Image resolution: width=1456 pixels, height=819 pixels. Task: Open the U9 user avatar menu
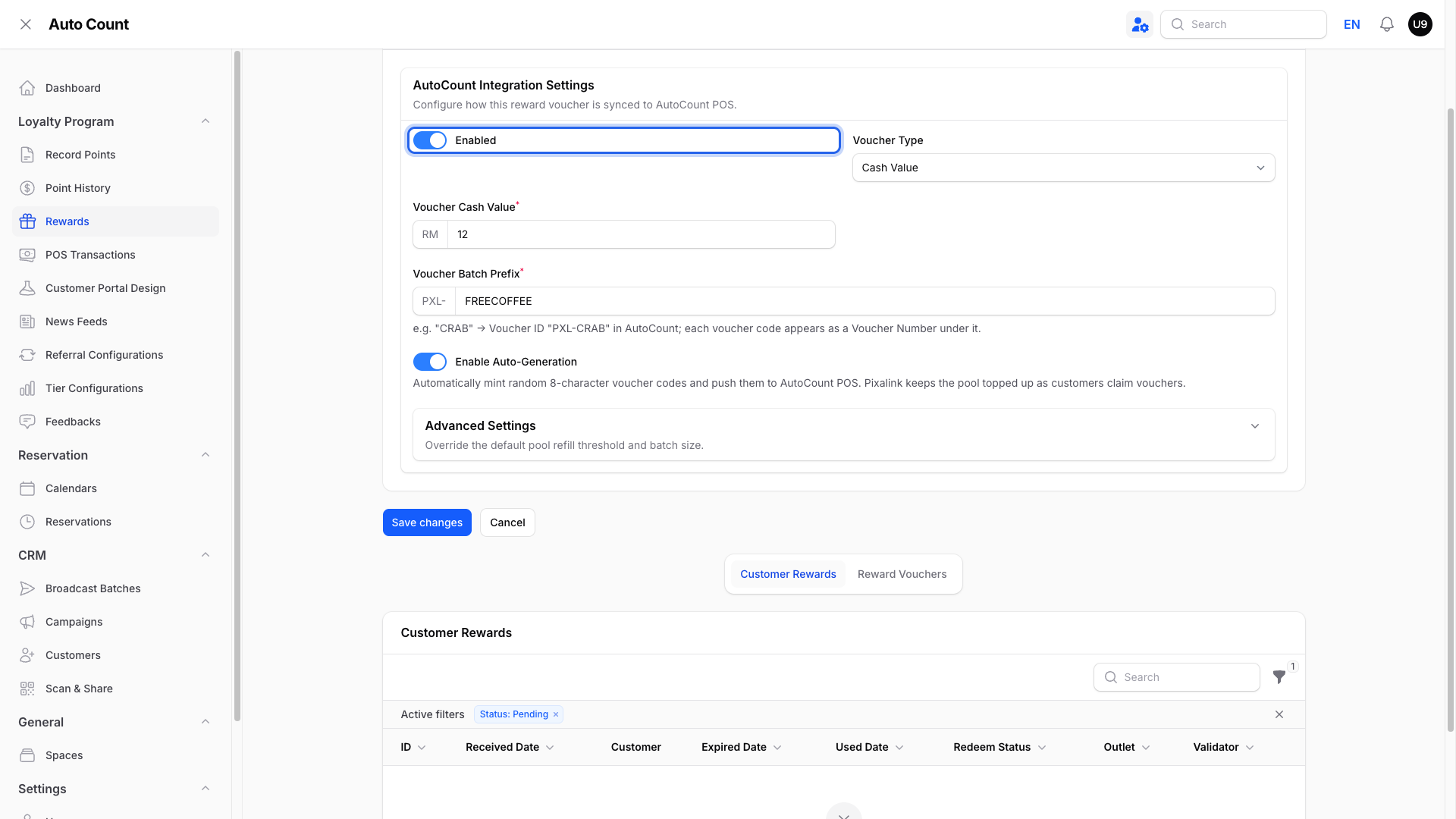(x=1420, y=24)
